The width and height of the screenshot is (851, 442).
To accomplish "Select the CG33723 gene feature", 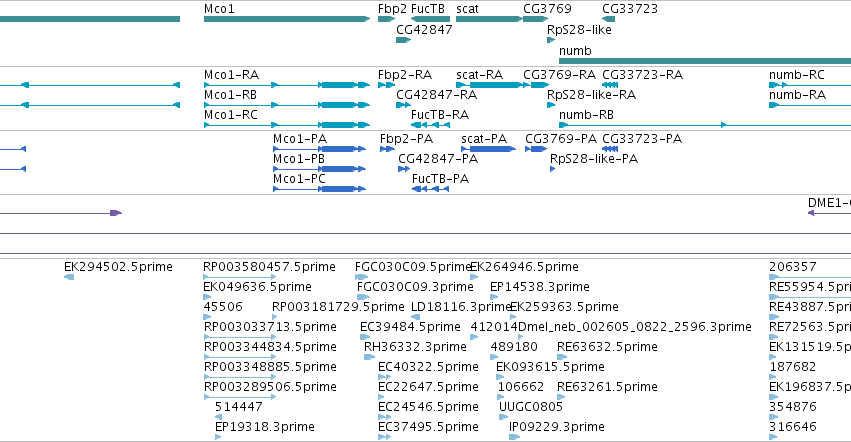I will [x=608, y=19].
